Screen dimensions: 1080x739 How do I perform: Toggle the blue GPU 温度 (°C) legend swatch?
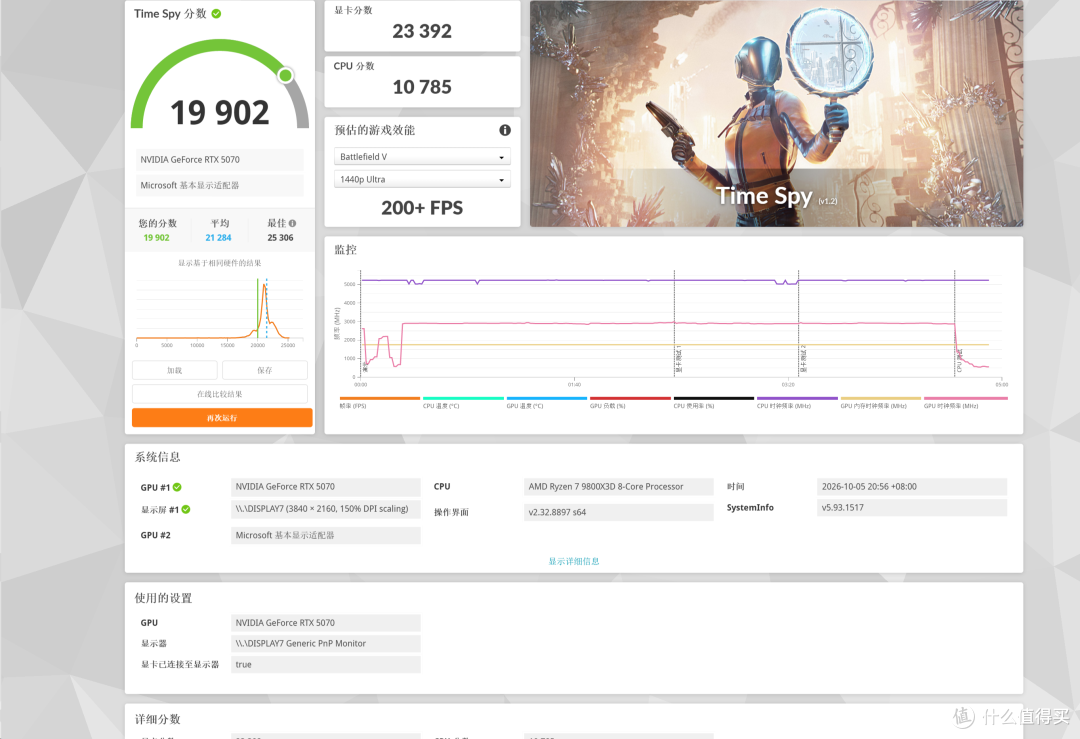point(547,398)
